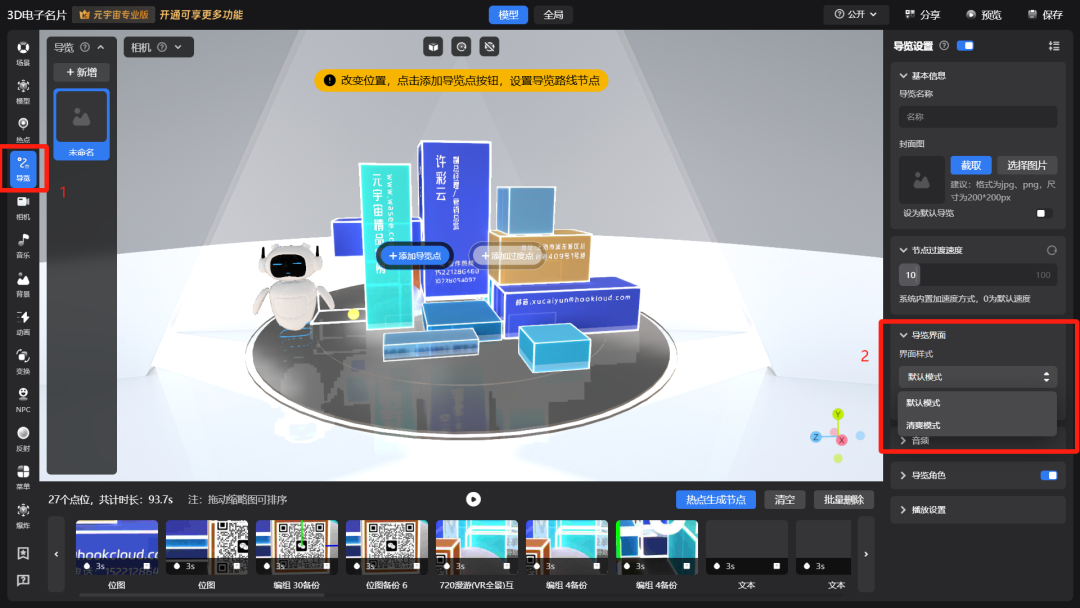This screenshot has height=608, width=1080.
Task: Reset 节点过渡速度 with the circular icon
Action: pyautogui.click(x=1052, y=250)
